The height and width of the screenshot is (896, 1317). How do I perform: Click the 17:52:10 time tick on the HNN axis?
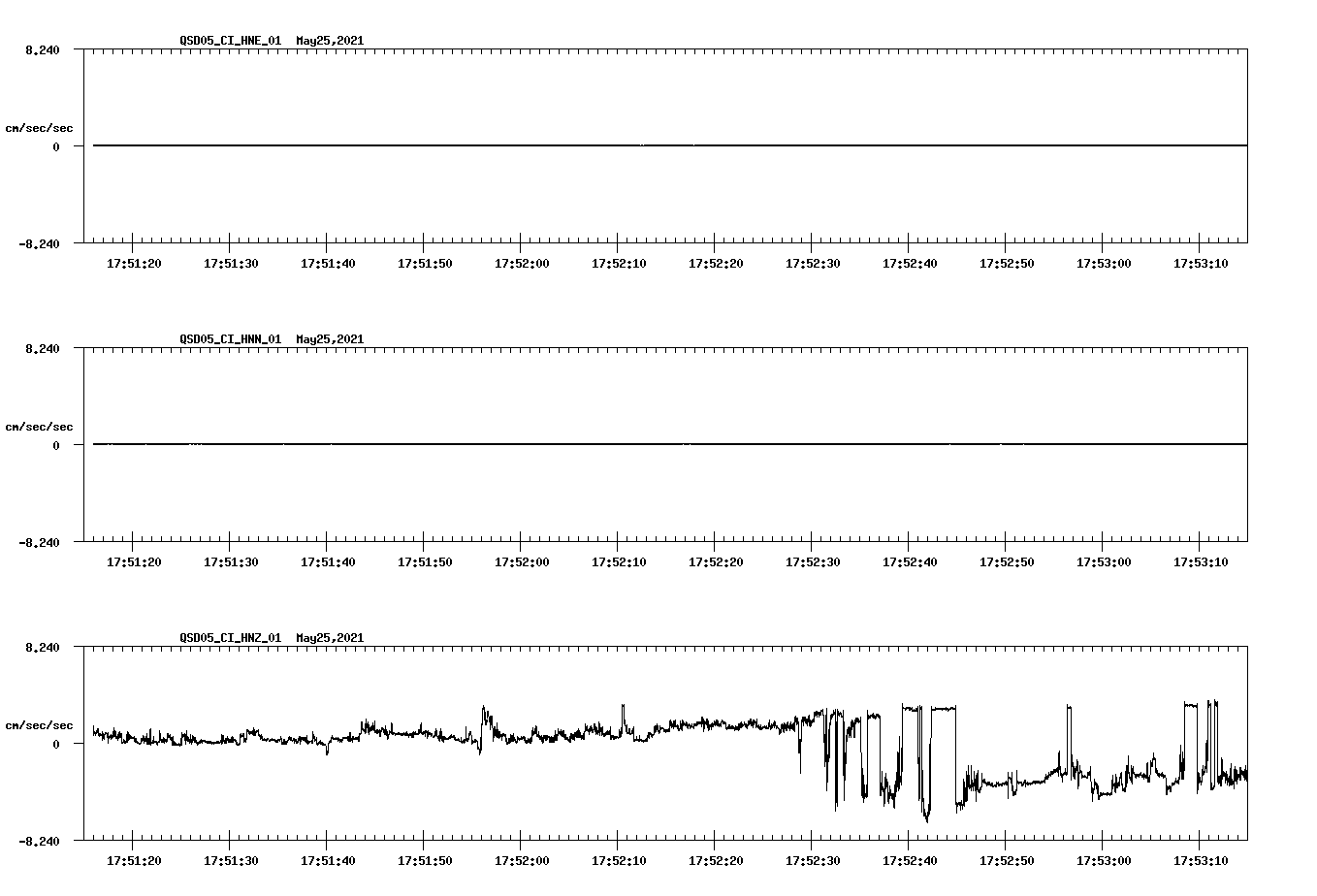(x=619, y=560)
